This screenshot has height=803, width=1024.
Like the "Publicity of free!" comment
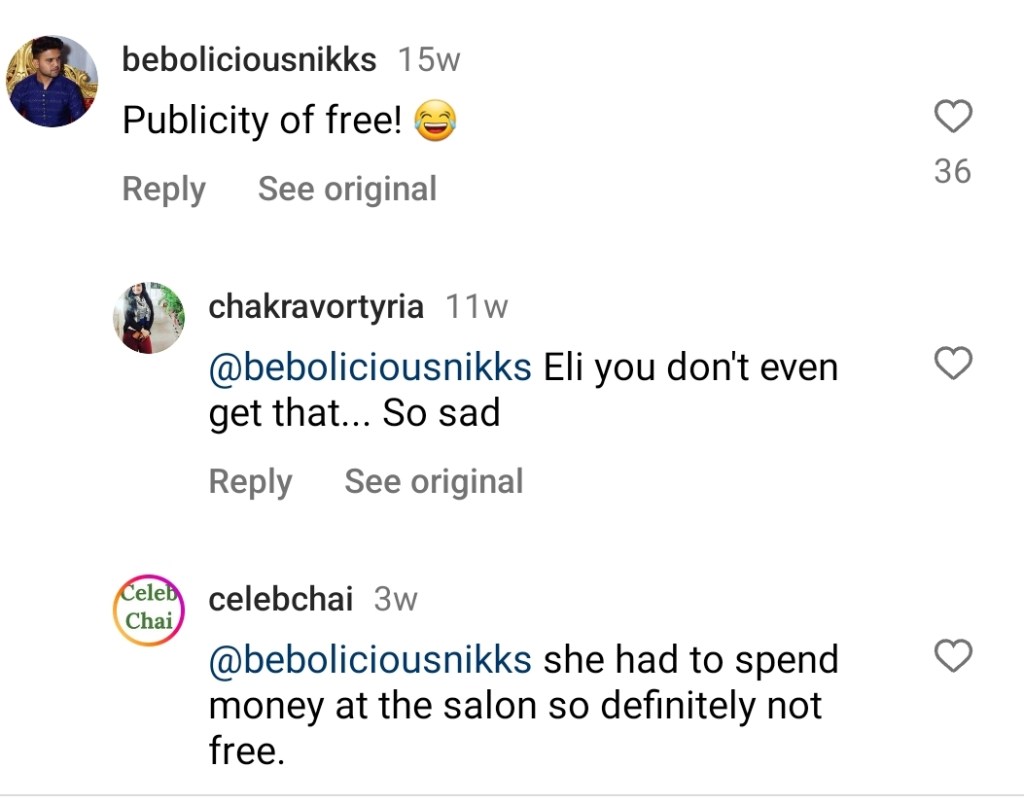pos(952,118)
